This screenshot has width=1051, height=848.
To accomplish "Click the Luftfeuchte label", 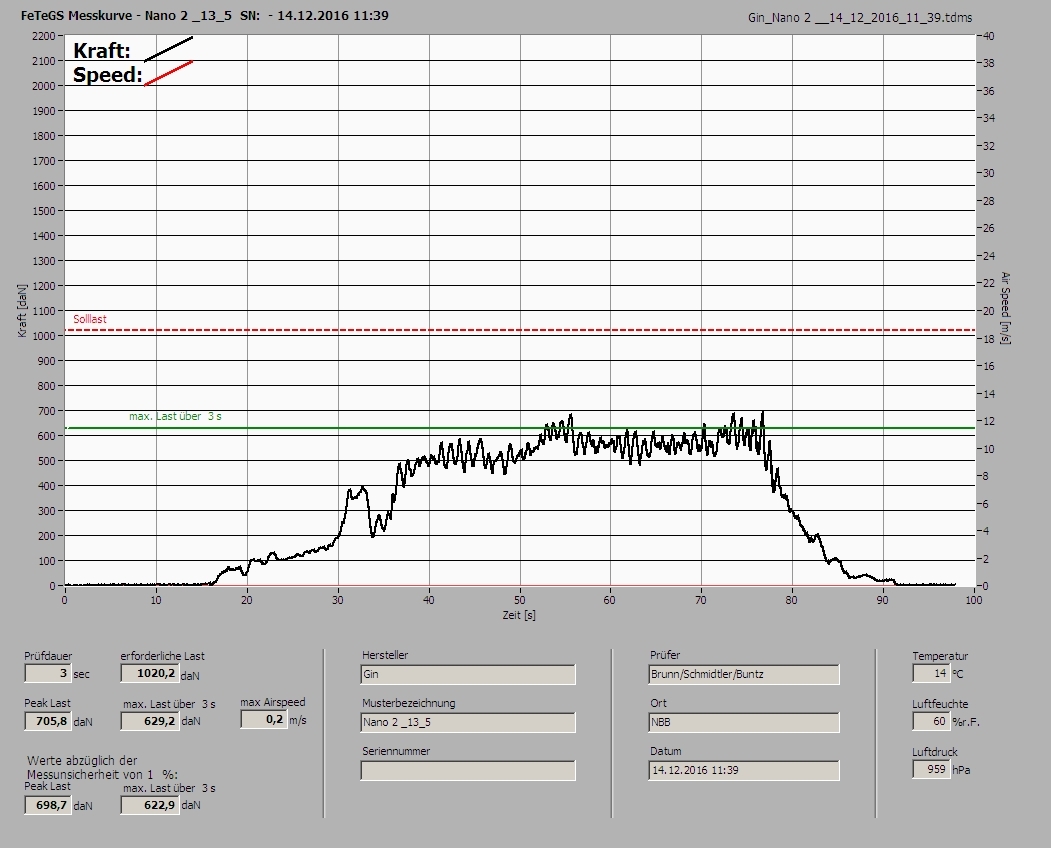I will click(x=940, y=704).
